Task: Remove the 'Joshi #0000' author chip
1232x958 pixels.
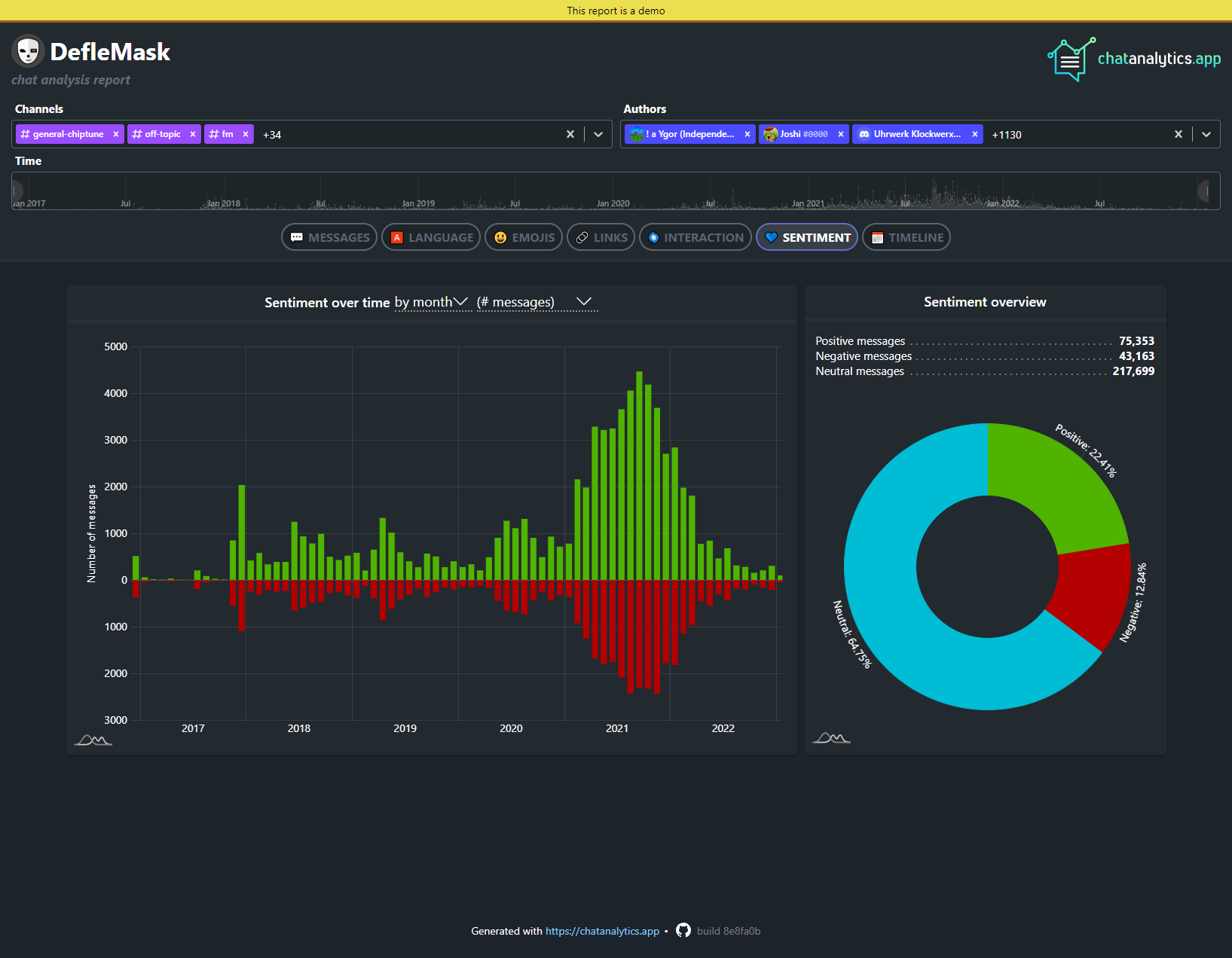Action: [x=840, y=134]
